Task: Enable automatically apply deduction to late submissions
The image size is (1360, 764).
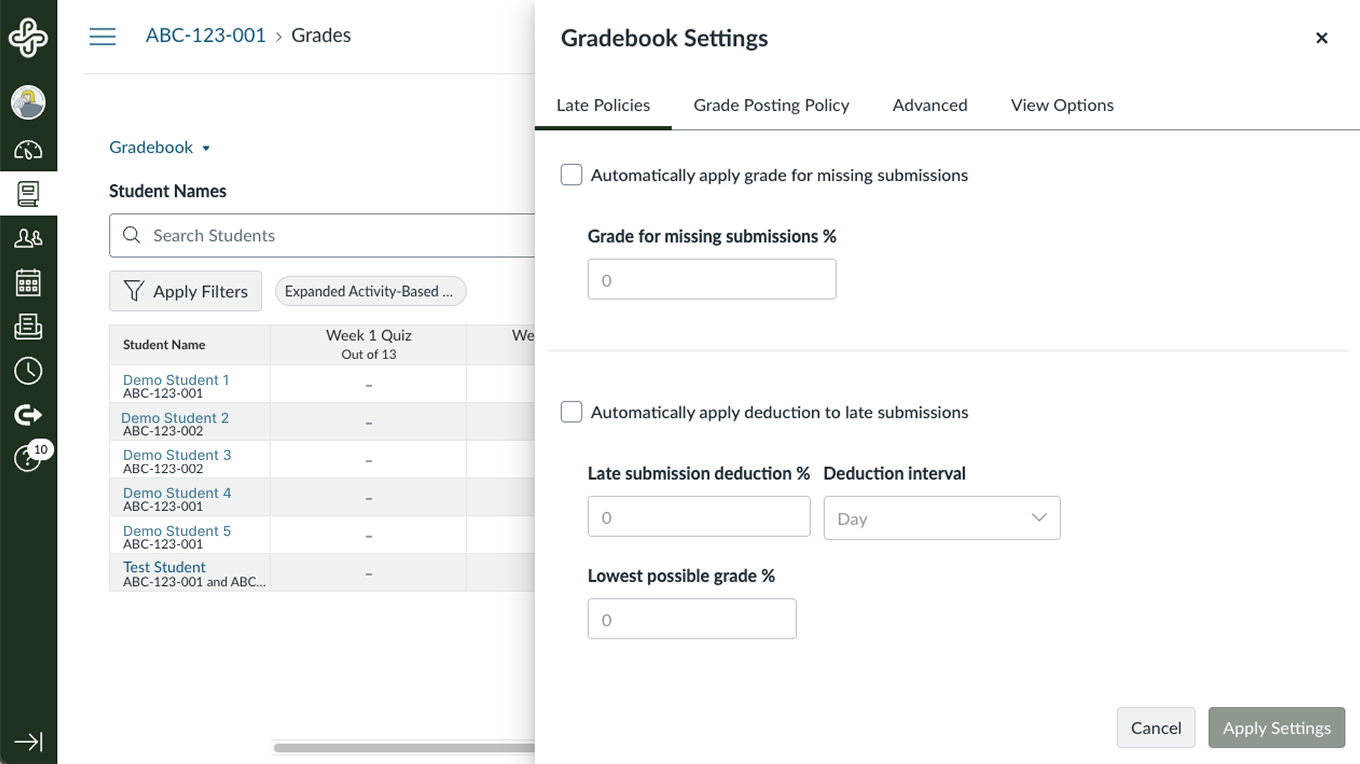Action: (x=571, y=411)
